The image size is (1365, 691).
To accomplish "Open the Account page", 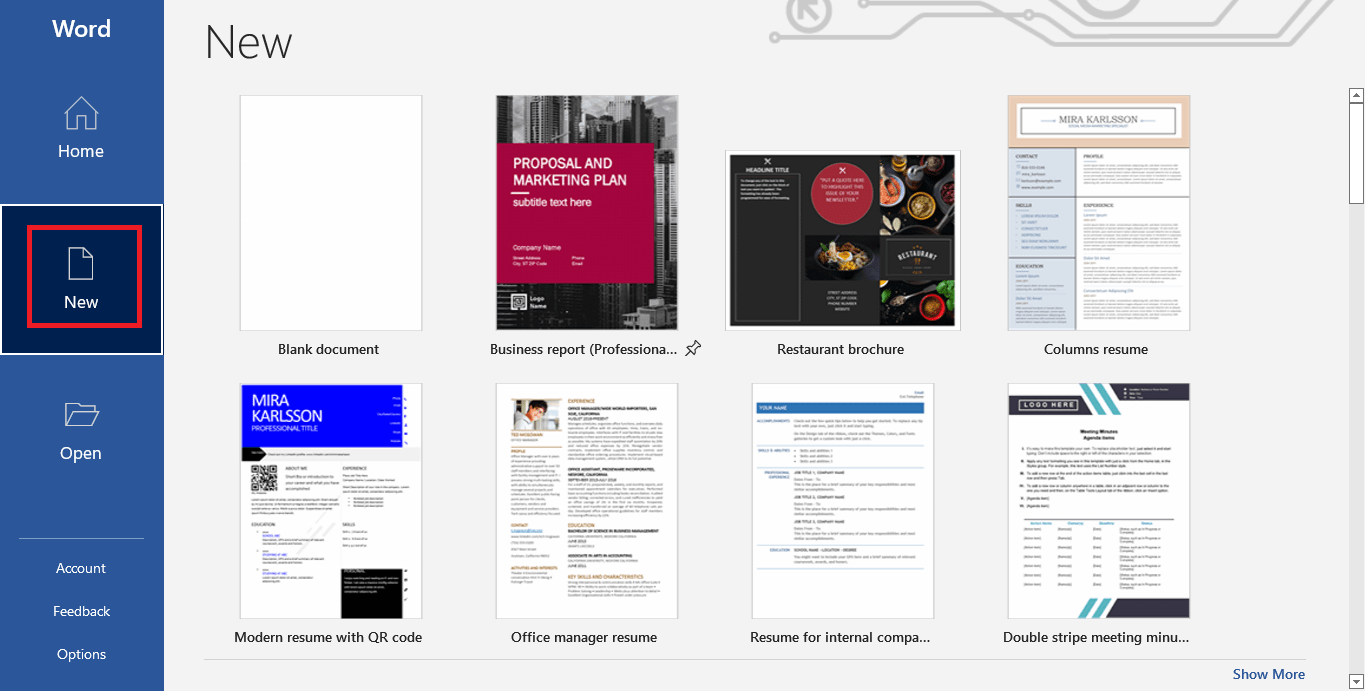I will point(81,568).
